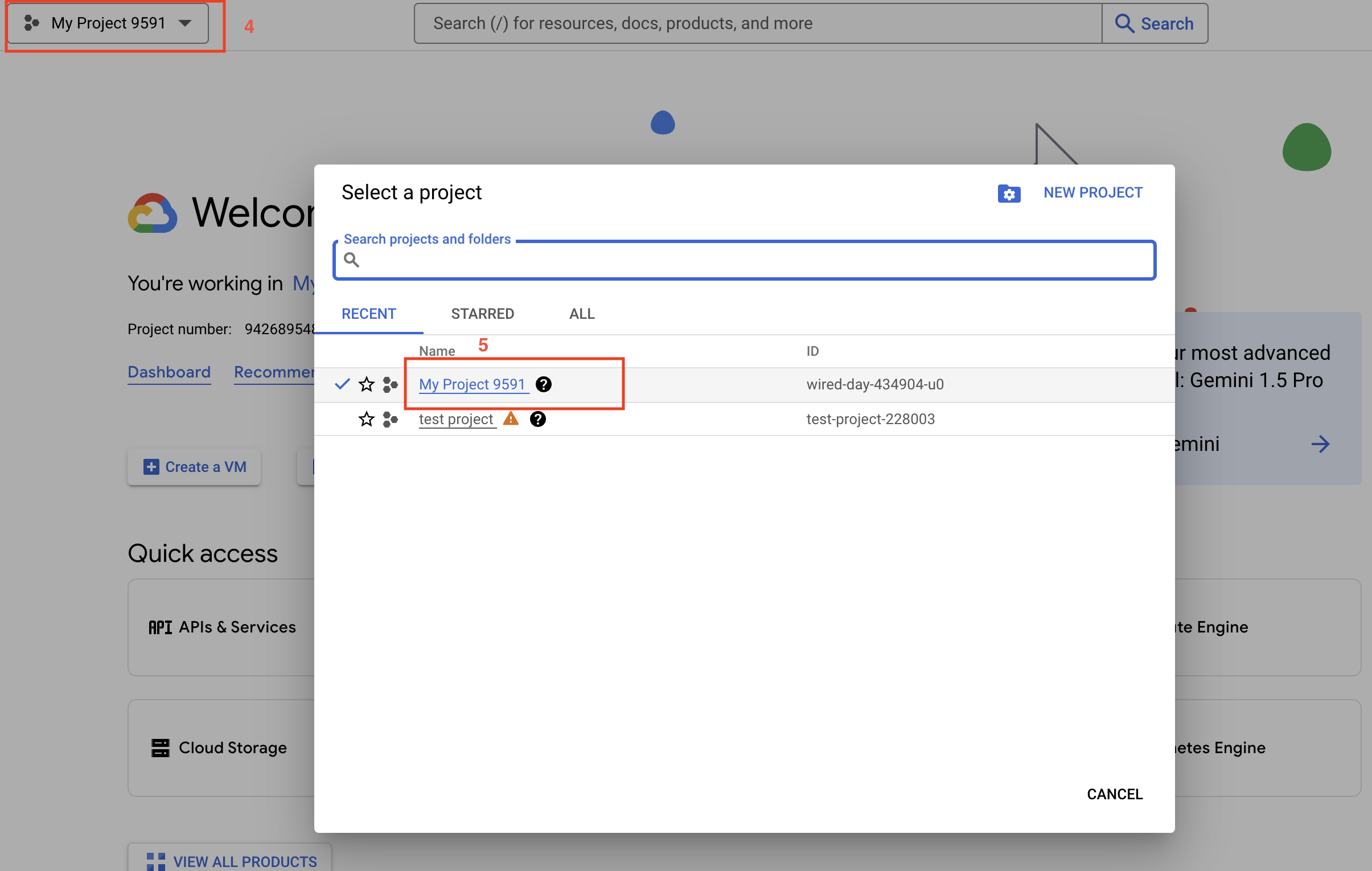Star the My Project 9591 row
Viewport: 1372px width, 871px height.
pyautogui.click(x=367, y=384)
